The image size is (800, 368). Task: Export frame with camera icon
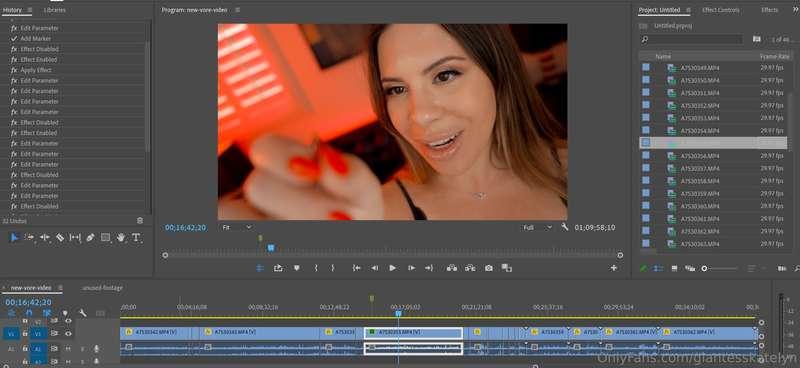click(489, 268)
